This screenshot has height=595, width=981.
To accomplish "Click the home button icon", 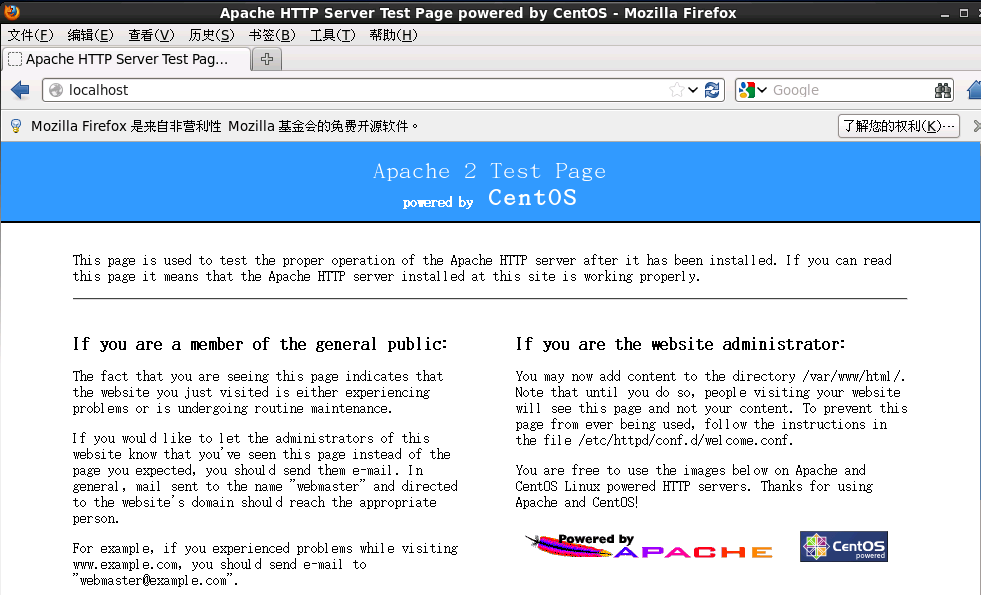I will pos(974,90).
